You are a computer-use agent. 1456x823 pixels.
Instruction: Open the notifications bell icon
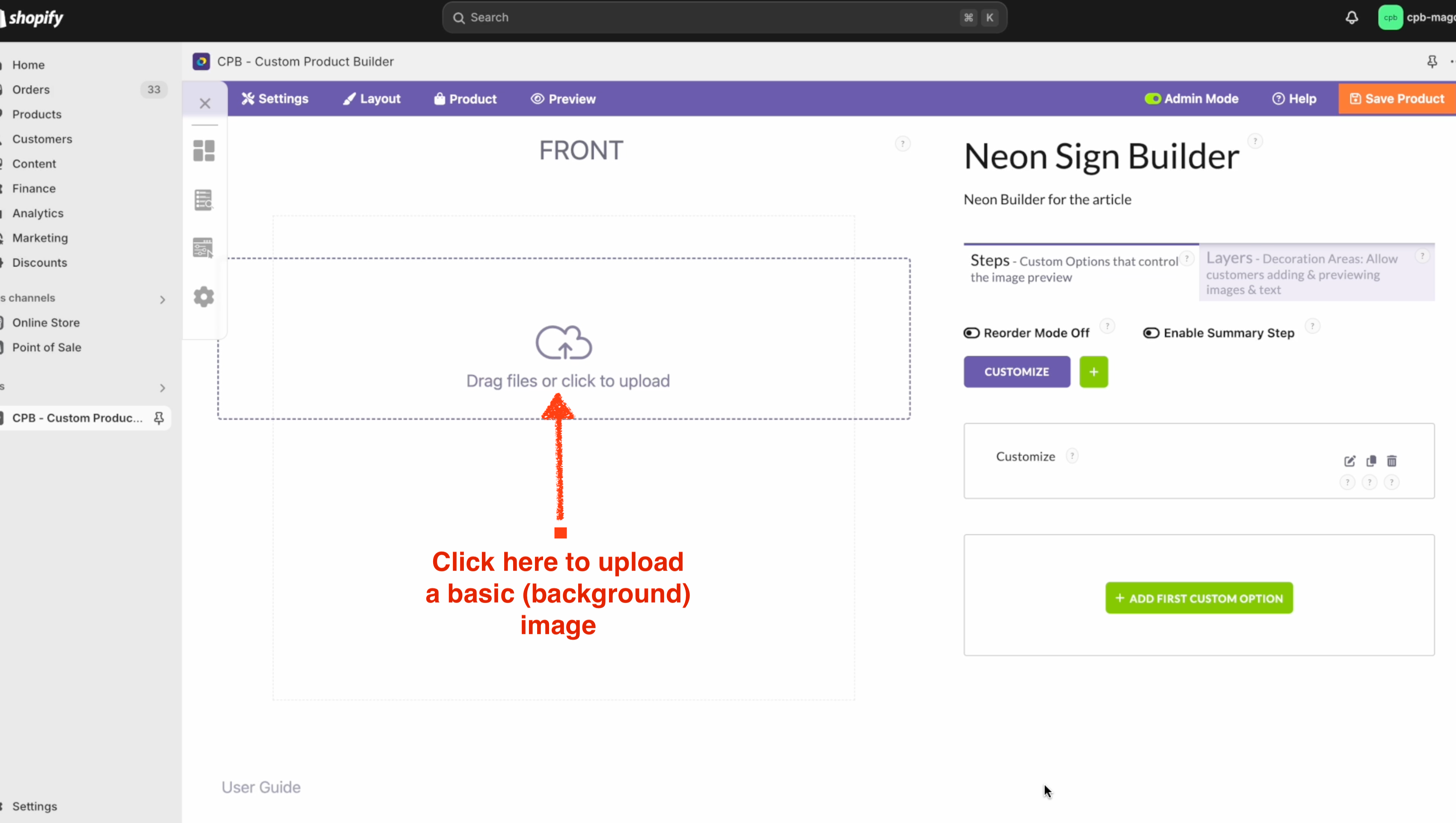click(x=1352, y=18)
